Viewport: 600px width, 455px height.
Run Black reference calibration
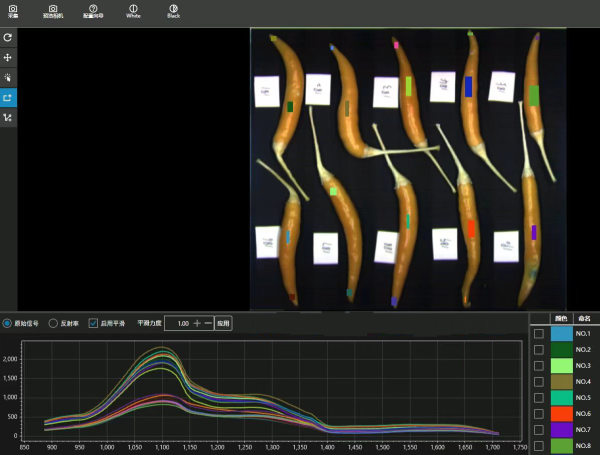pos(173,11)
